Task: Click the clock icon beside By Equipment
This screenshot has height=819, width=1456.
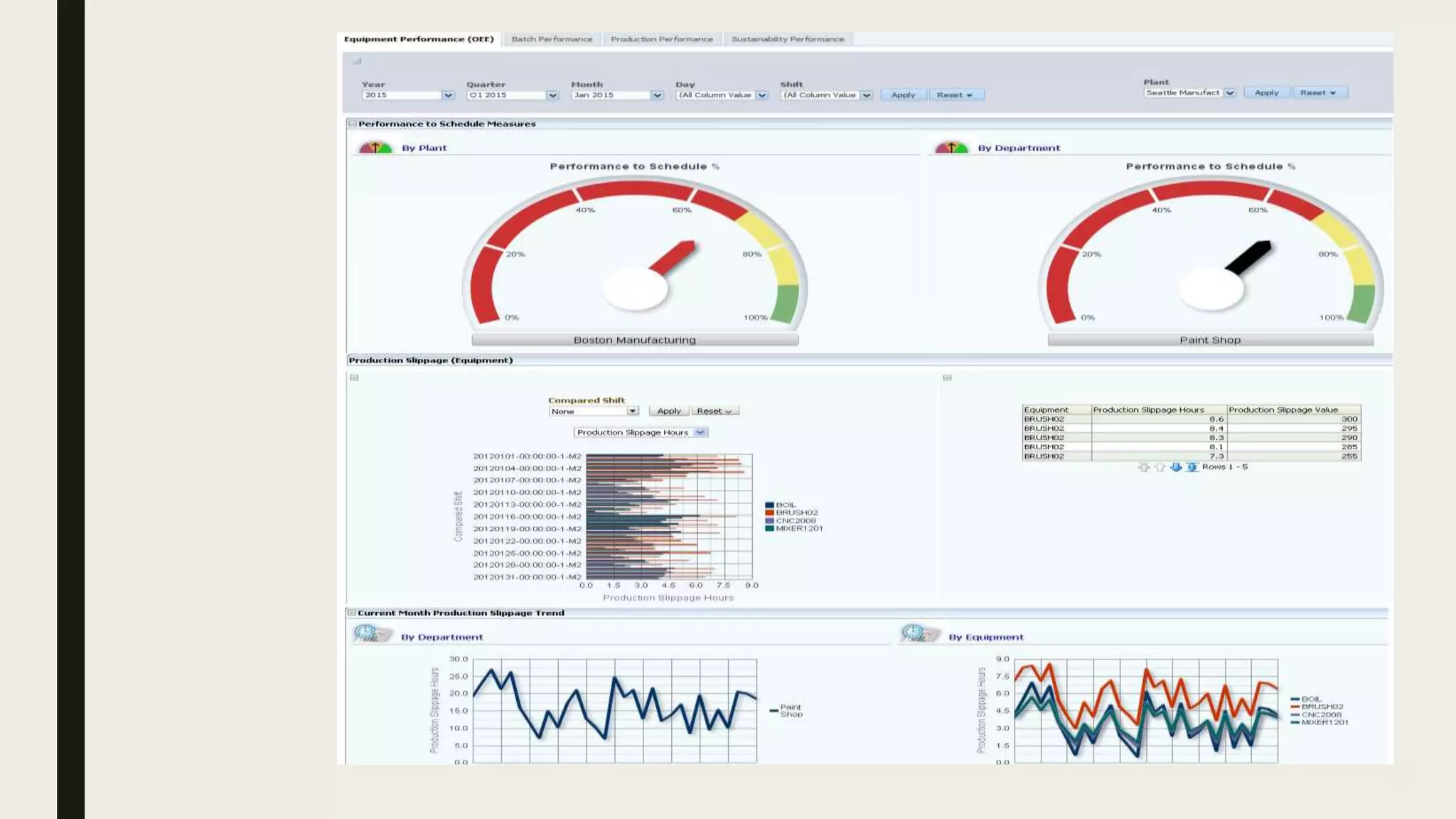Action: click(x=917, y=633)
